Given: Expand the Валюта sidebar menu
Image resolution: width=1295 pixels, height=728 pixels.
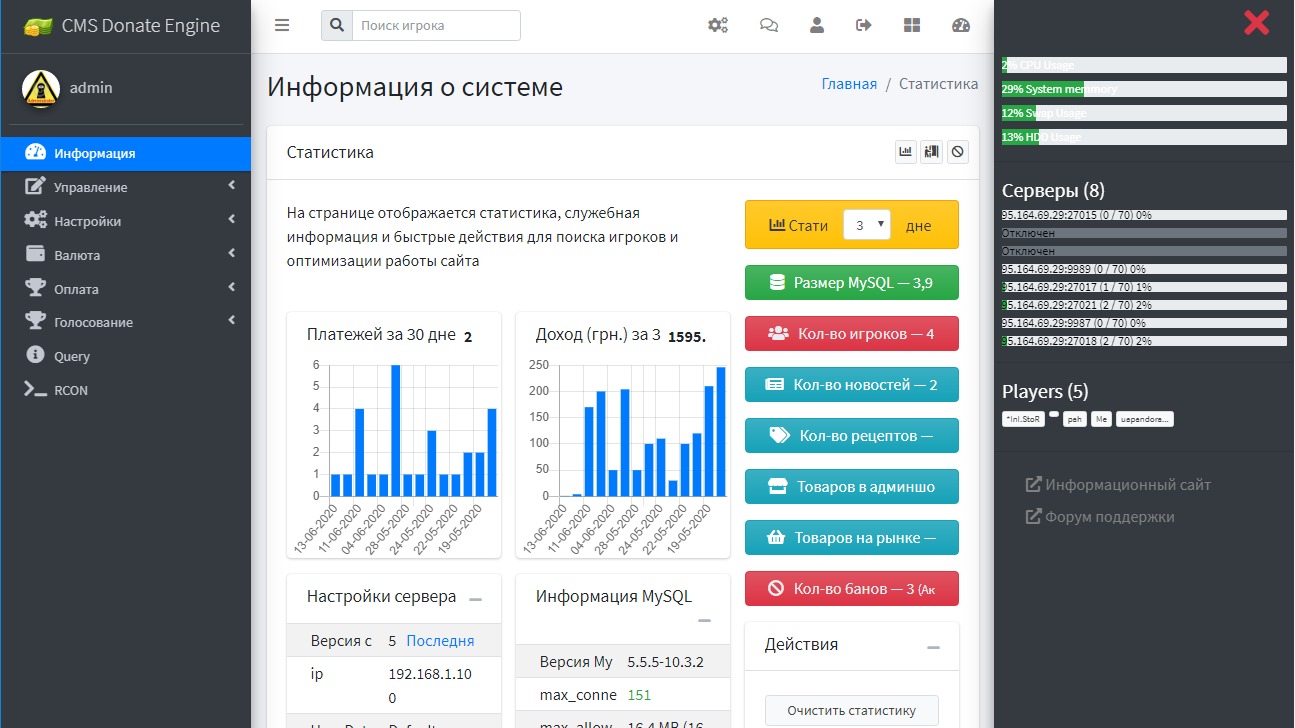Looking at the screenshot, I should click(x=125, y=255).
